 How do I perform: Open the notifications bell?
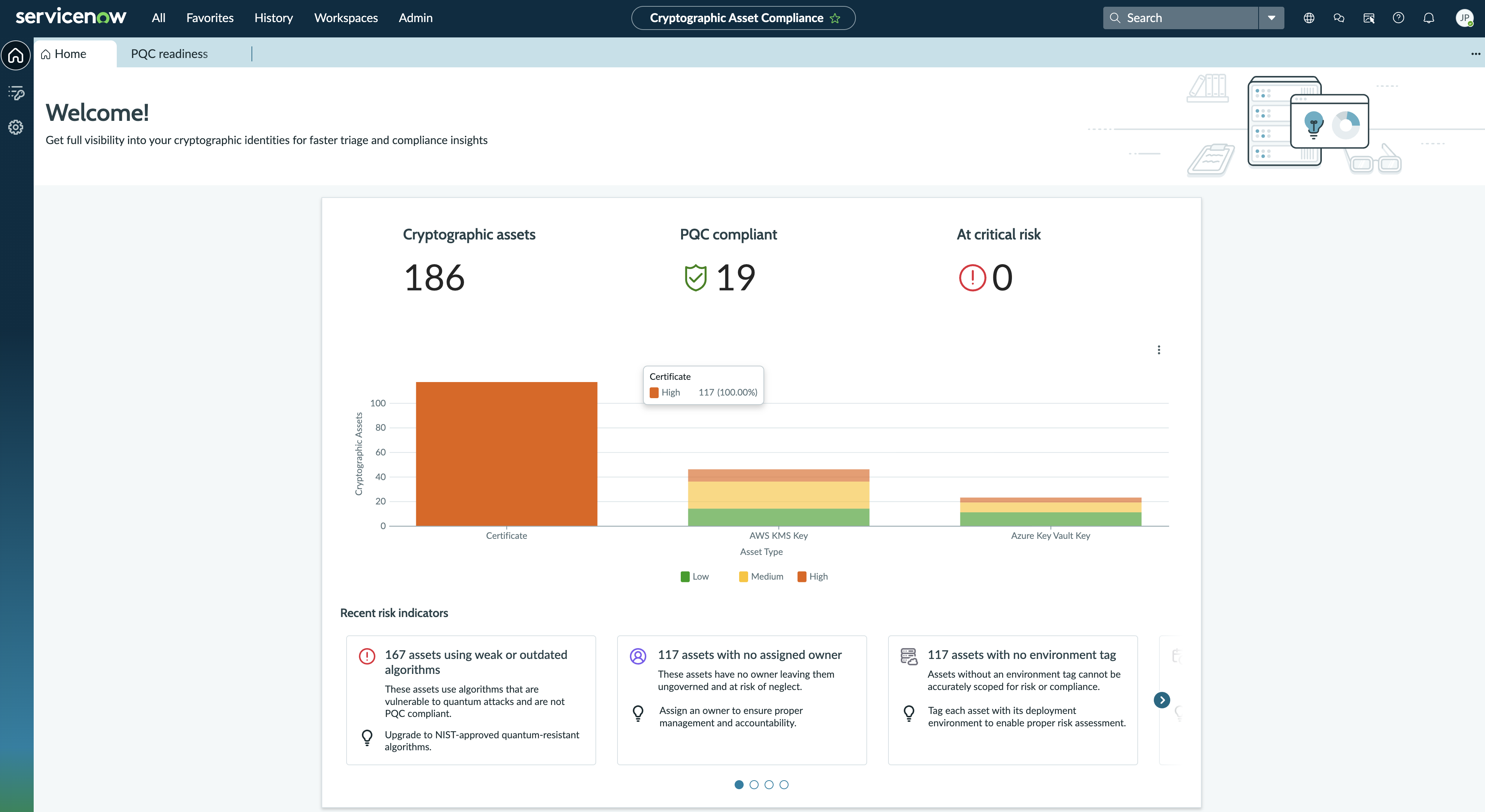pyautogui.click(x=1428, y=18)
